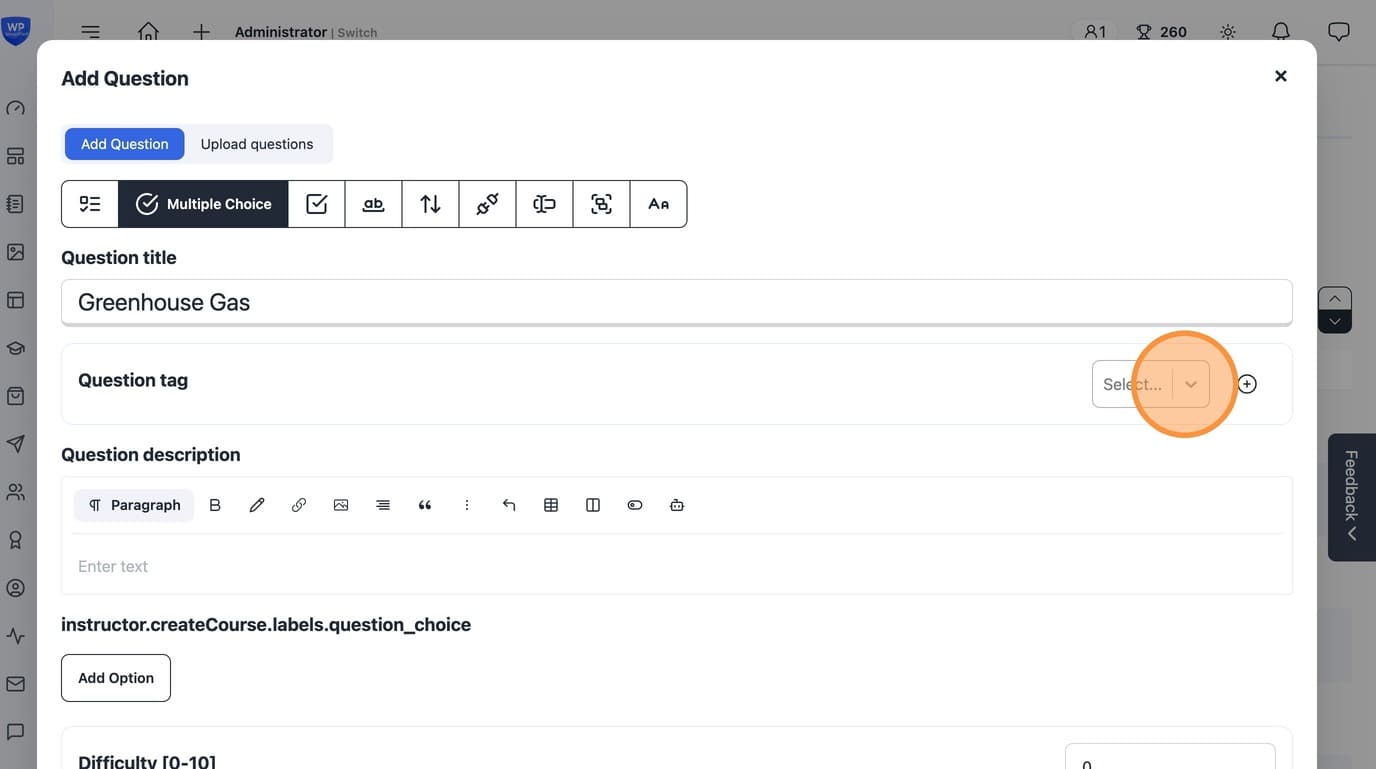Expand more editor options ellipsis
Viewport: 1376px width, 769px height.
pos(467,505)
